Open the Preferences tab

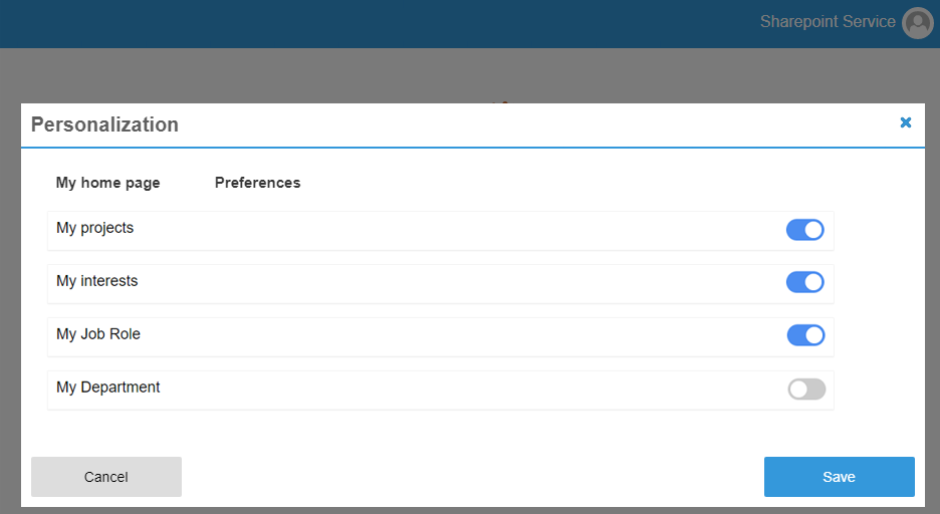pos(257,183)
